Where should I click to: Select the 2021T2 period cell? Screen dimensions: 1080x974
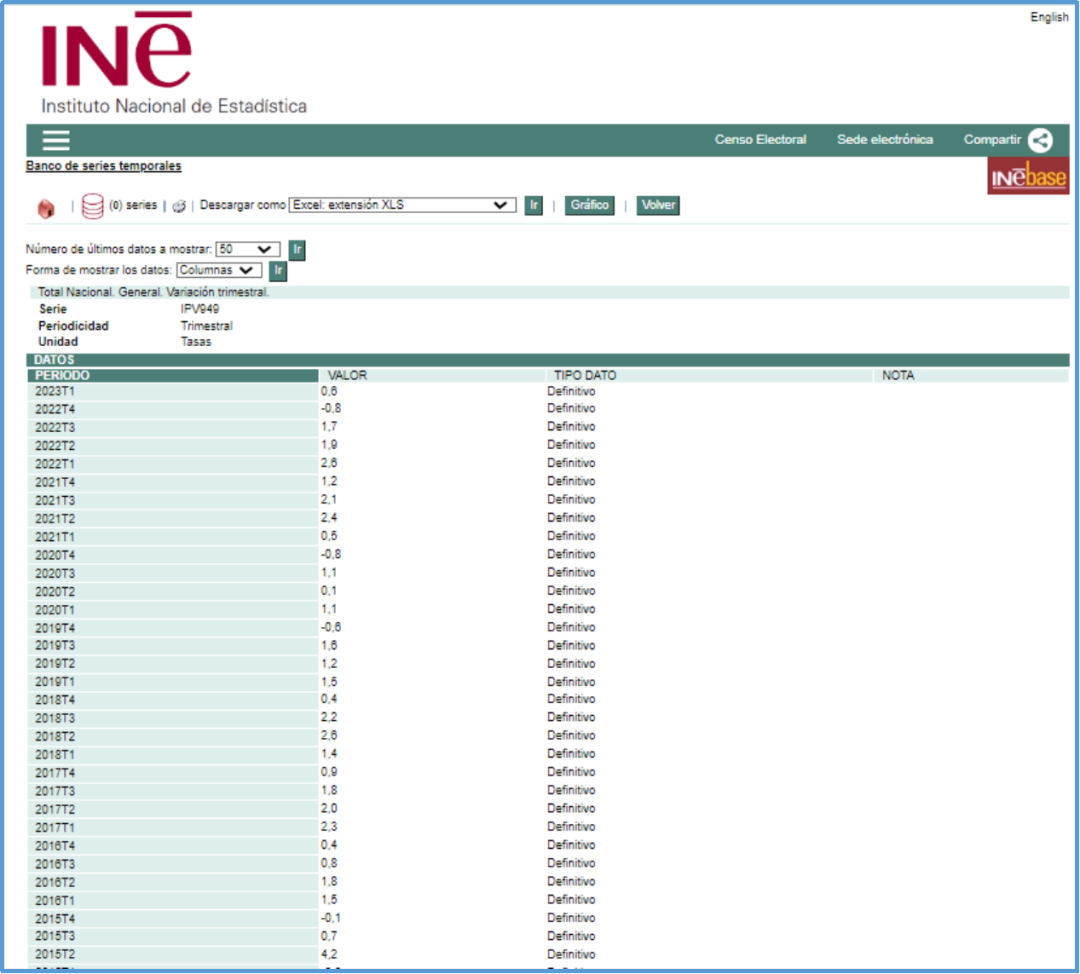pyautogui.click(x=173, y=519)
